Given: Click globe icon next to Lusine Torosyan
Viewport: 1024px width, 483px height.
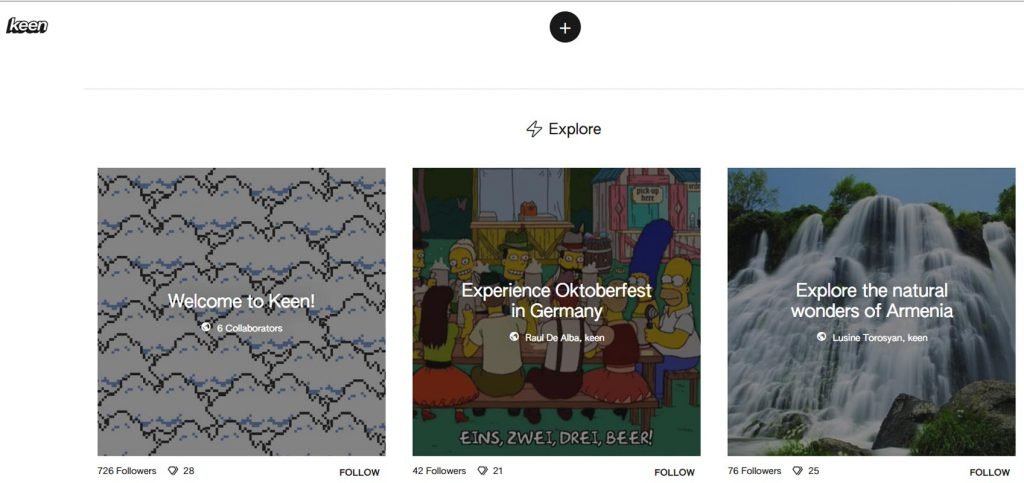Looking at the screenshot, I should coord(821,337).
